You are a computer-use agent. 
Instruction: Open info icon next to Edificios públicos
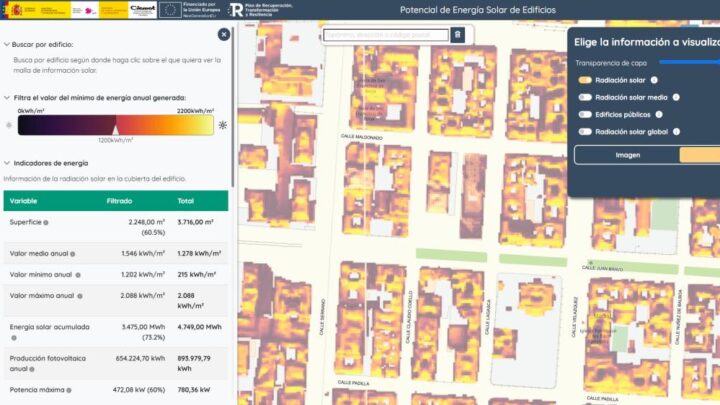pyautogui.click(x=661, y=115)
